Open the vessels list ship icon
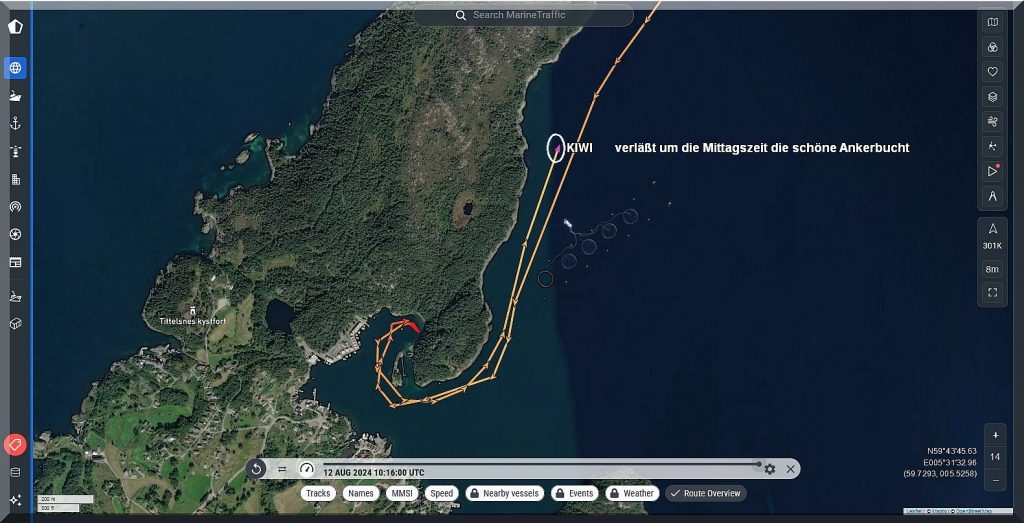This screenshot has height=523, width=1024. coord(15,96)
